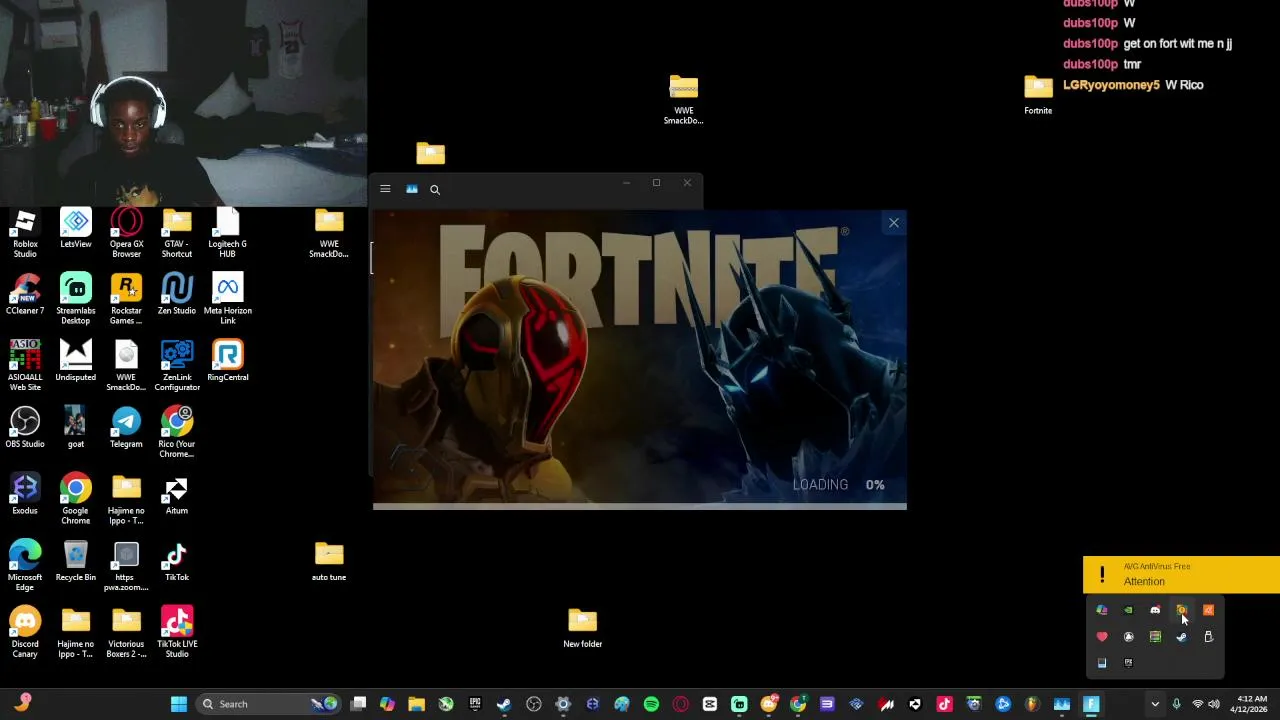Open Steam from the taskbar
1280x720 pixels.
tap(503, 704)
